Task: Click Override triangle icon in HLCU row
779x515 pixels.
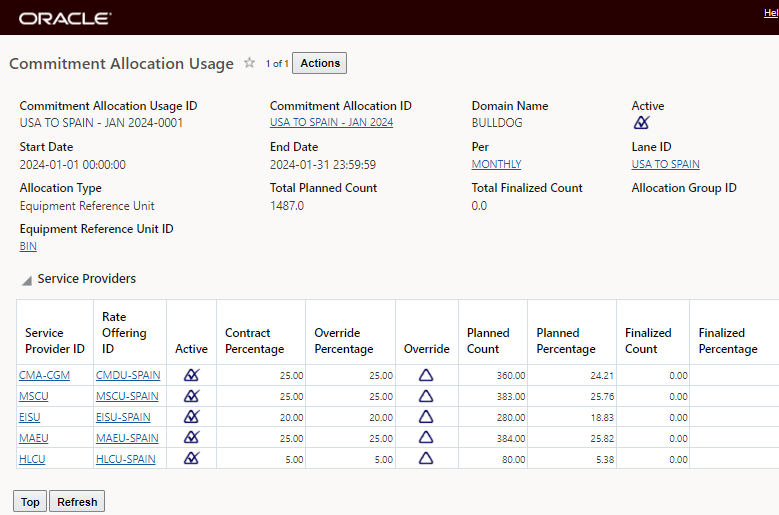Action: pyautogui.click(x=426, y=458)
